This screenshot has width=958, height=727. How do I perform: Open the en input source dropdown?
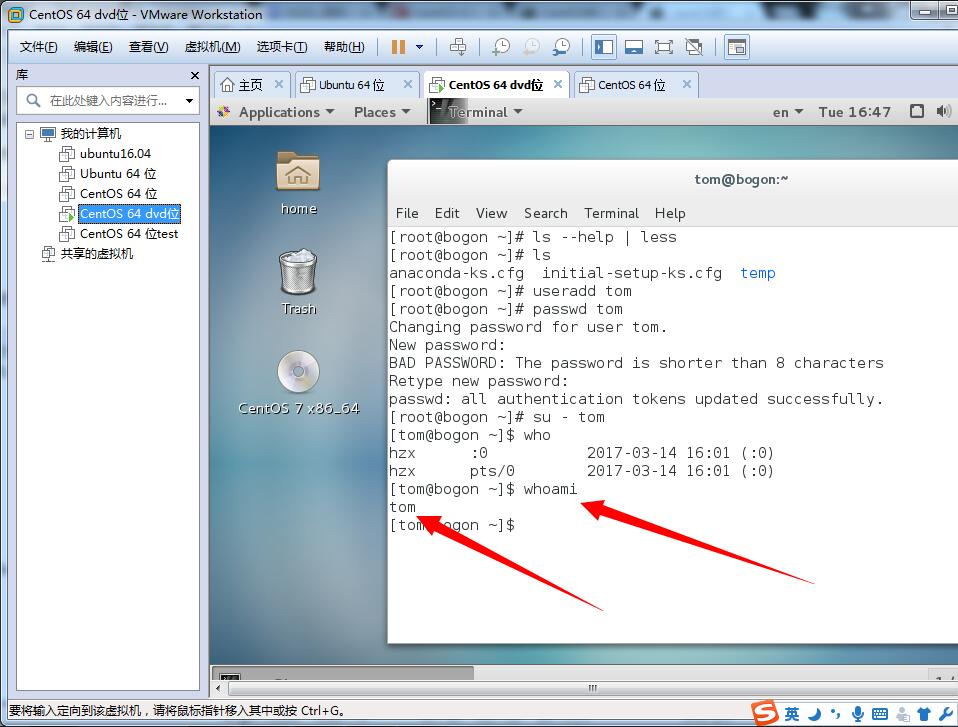coord(788,112)
